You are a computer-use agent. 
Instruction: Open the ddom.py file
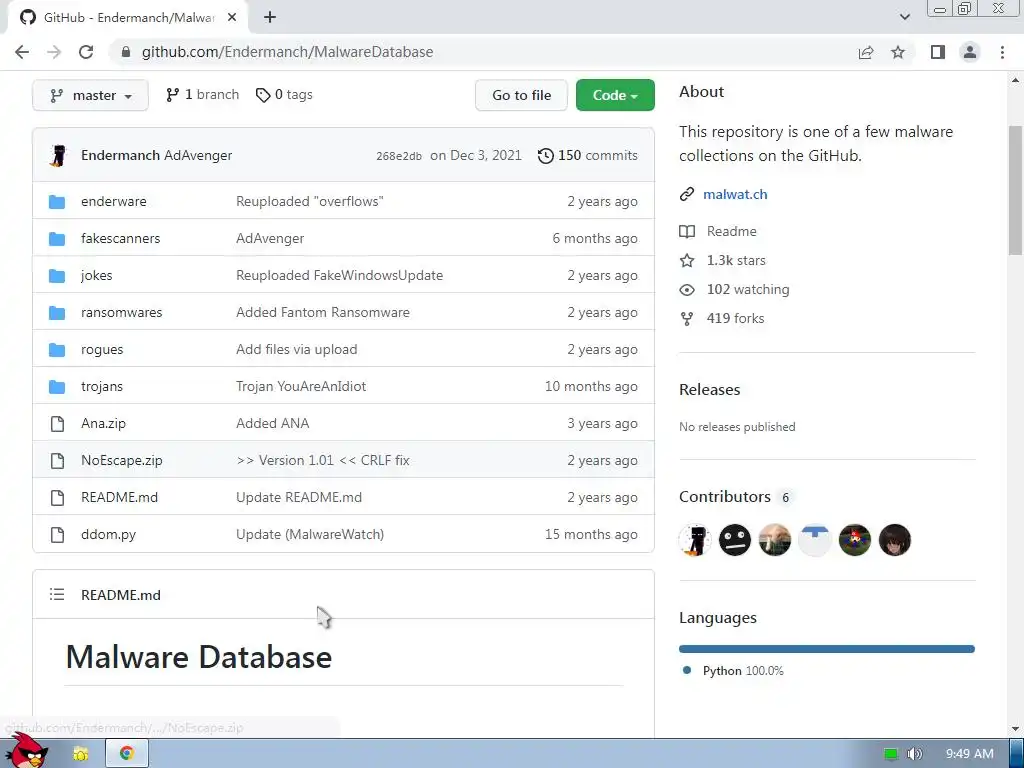108,534
